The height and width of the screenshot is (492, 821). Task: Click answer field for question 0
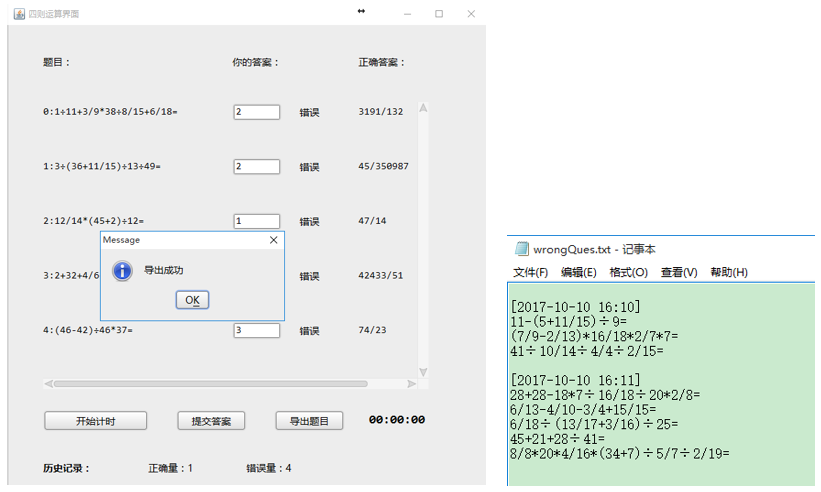pos(257,112)
